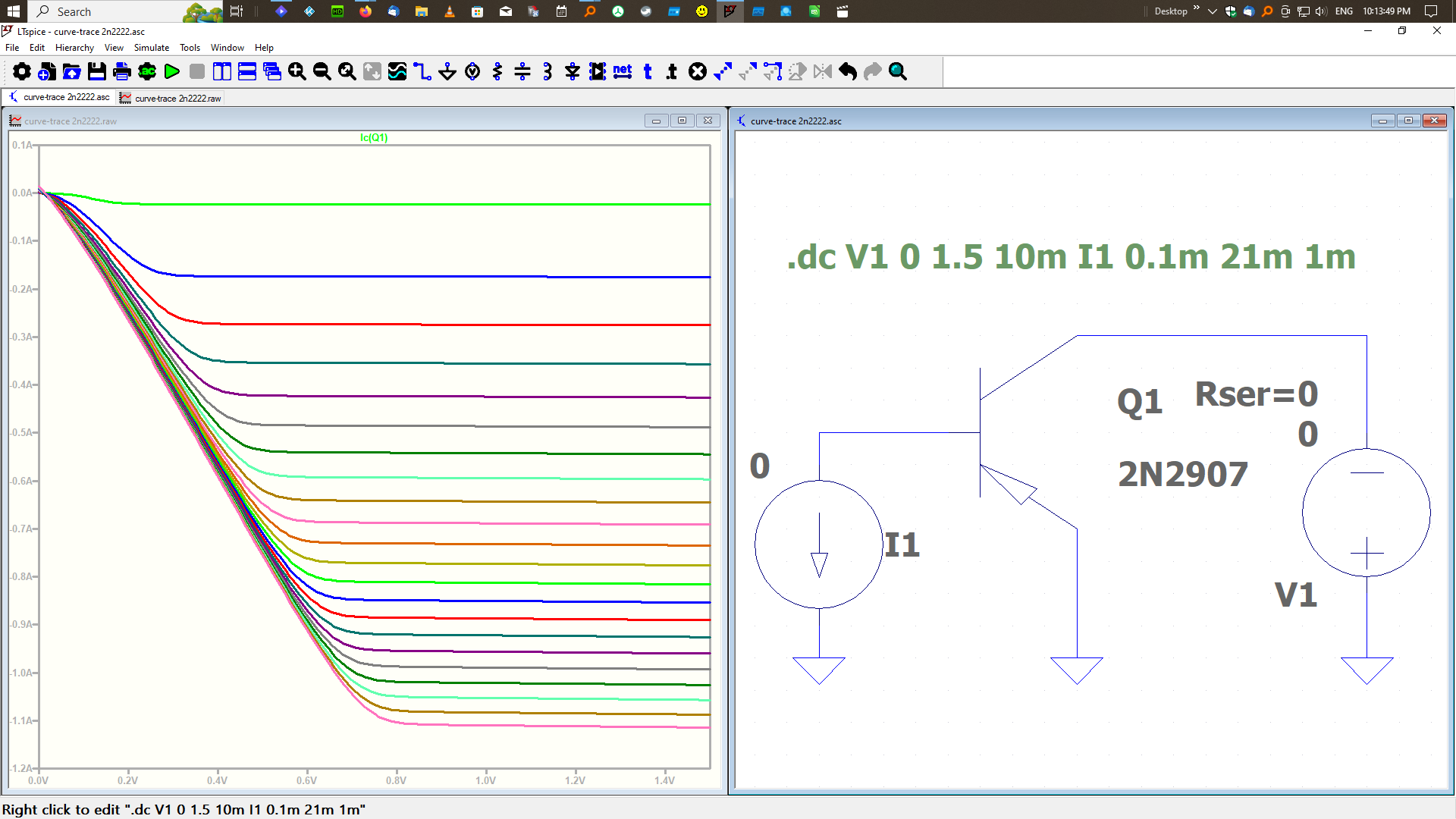Viewport: 1456px width, 819px height.
Task: Open the Edit menu
Action: click(x=37, y=47)
